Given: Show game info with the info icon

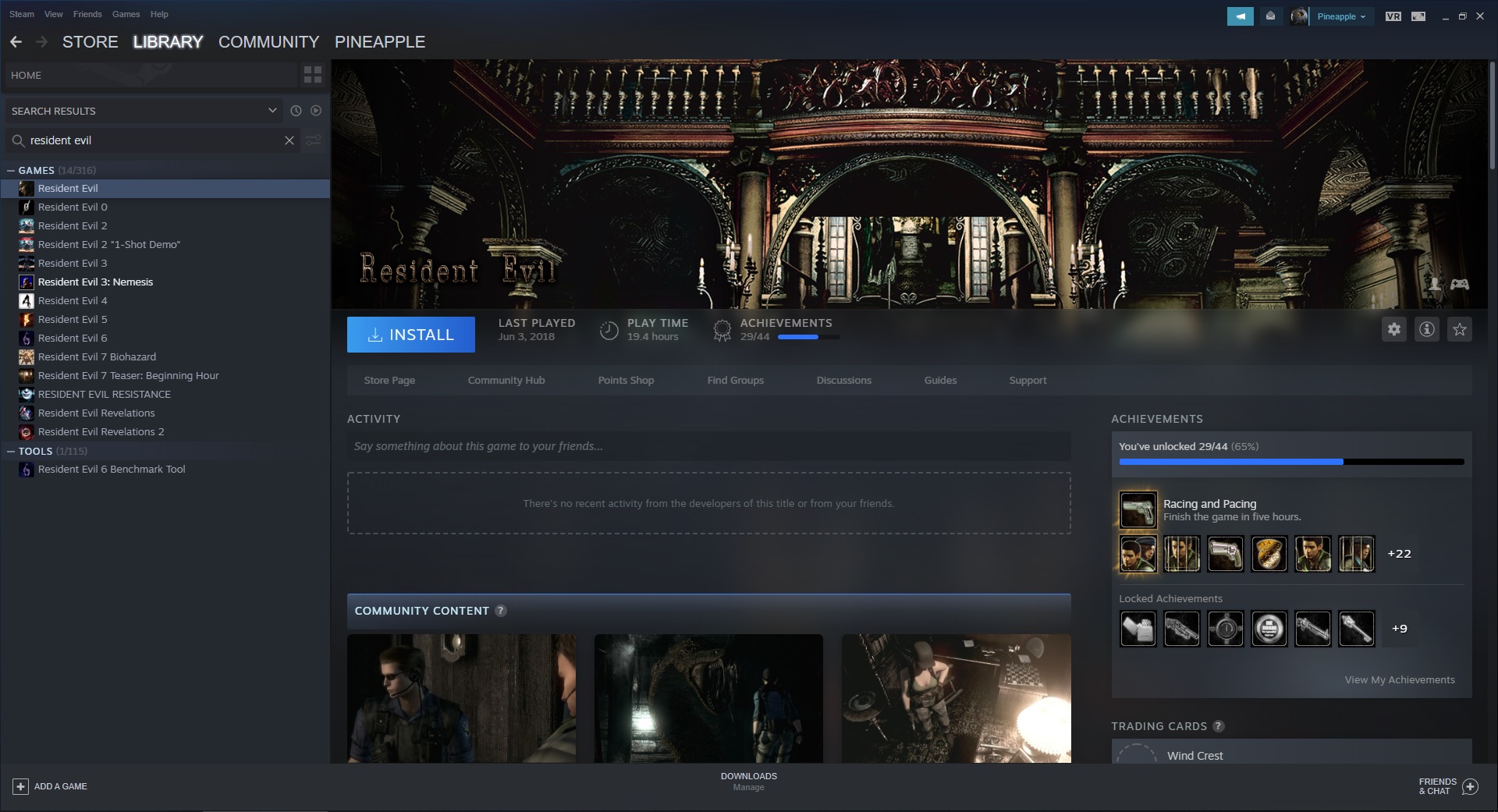Looking at the screenshot, I should [x=1427, y=329].
